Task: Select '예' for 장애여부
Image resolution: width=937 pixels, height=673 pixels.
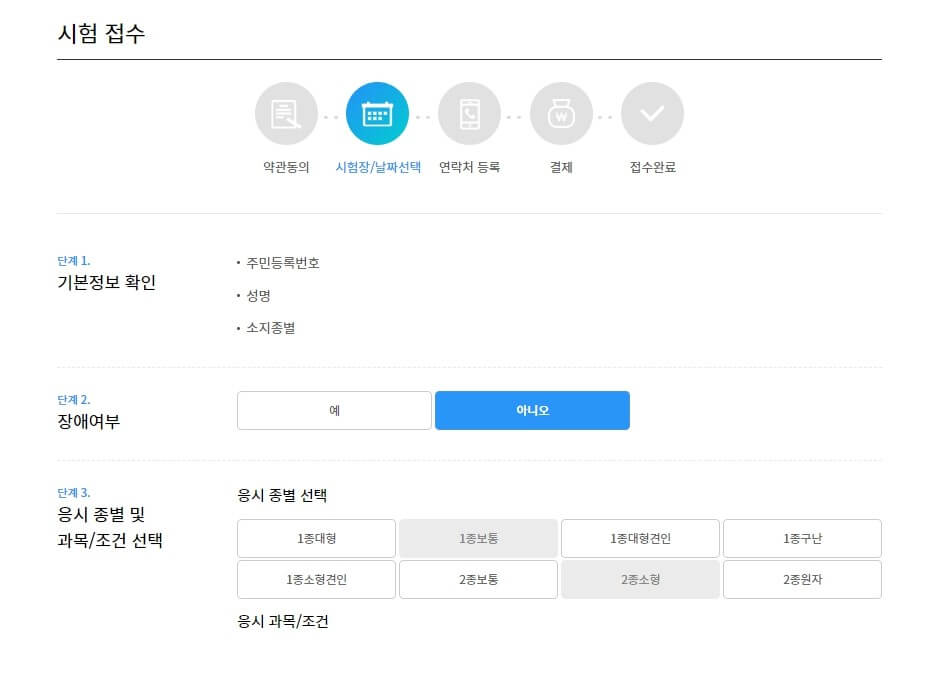Action: 333,410
